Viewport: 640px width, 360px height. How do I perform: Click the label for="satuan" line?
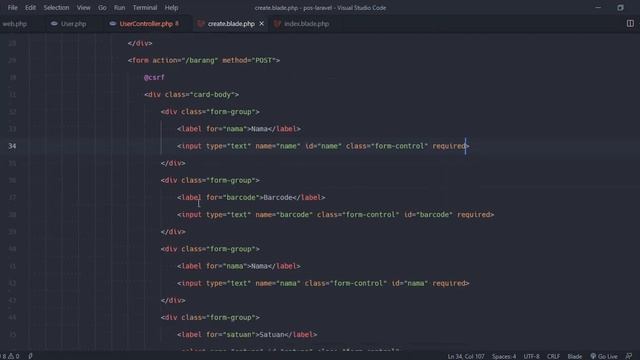(247, 335)
